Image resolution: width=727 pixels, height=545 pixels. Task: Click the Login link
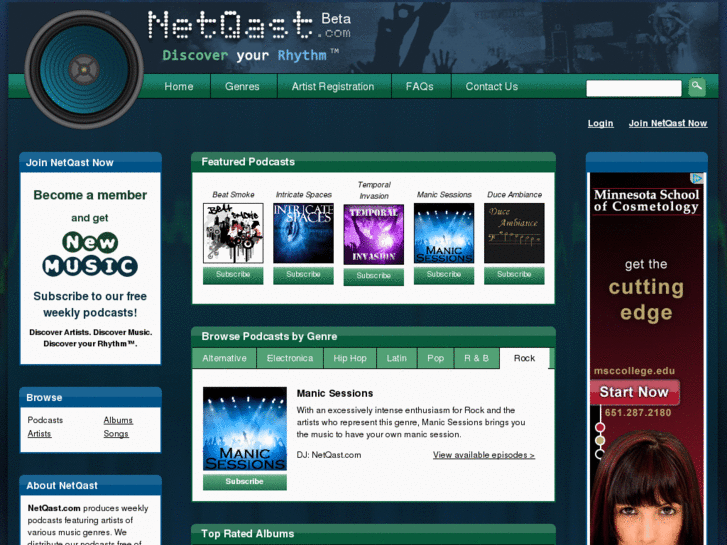(600, 123)
